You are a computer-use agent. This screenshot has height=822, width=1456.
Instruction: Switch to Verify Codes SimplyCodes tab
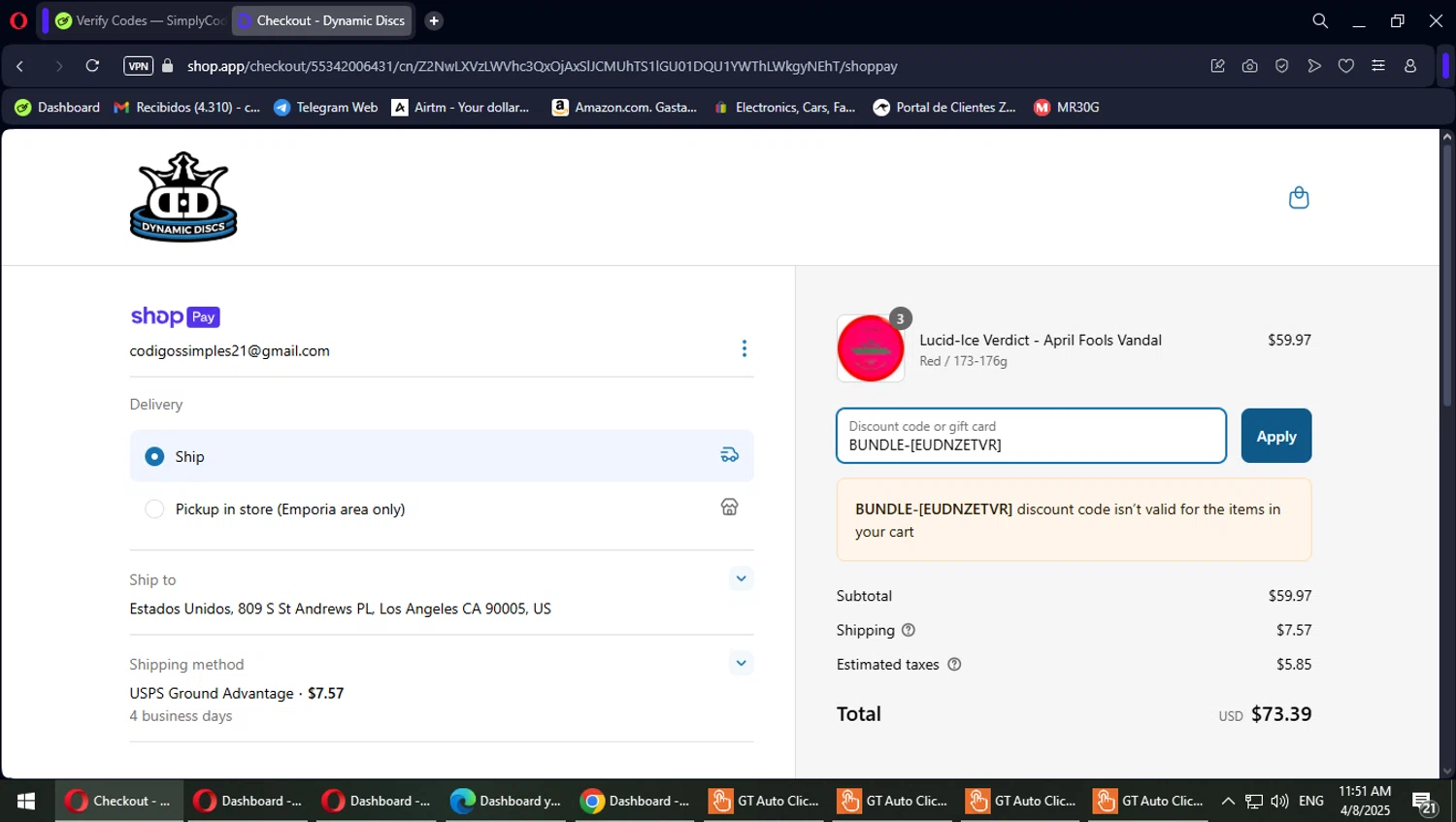coord(140,20)
